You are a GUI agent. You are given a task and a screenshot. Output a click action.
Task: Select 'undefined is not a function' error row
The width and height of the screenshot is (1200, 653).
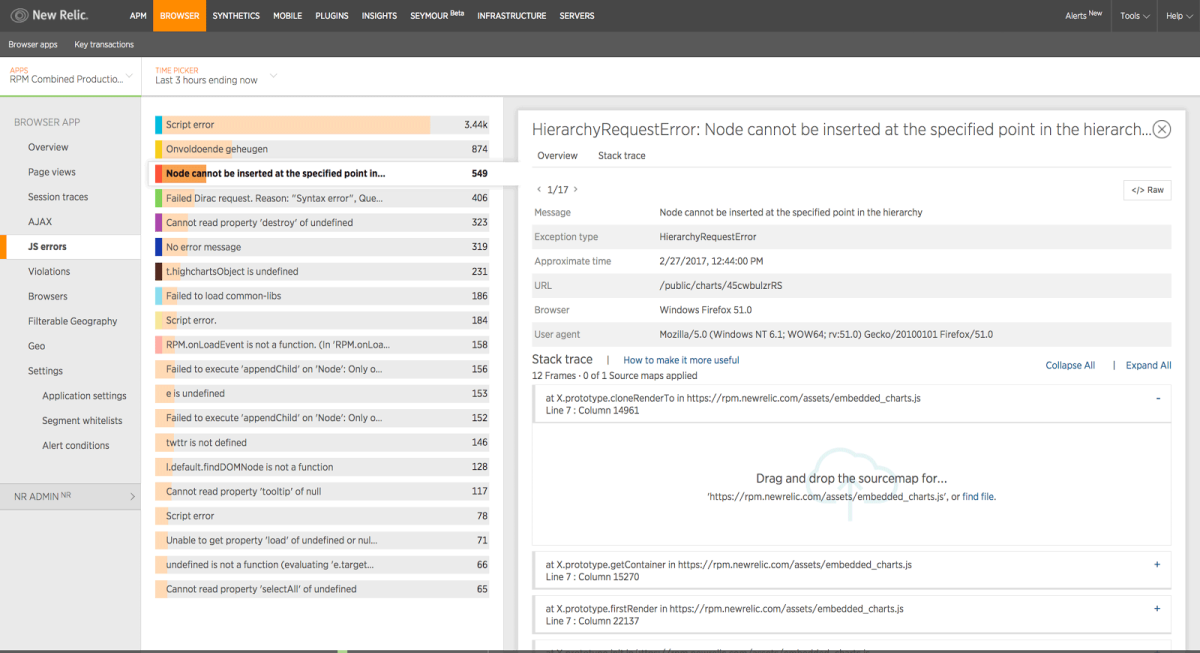click(x=324, y=565)
